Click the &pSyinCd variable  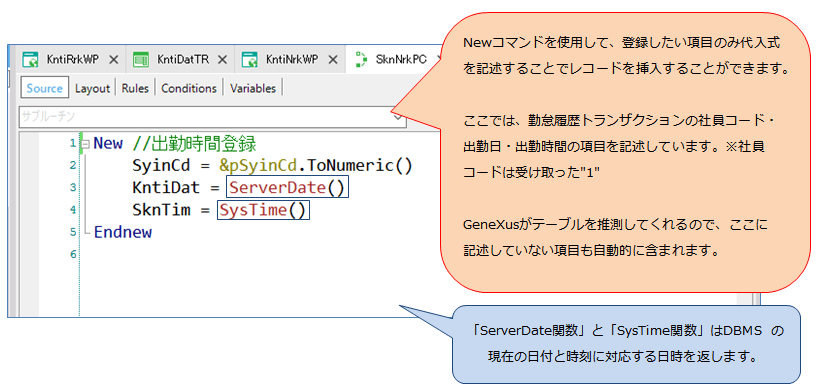click(x=258, y=166)
